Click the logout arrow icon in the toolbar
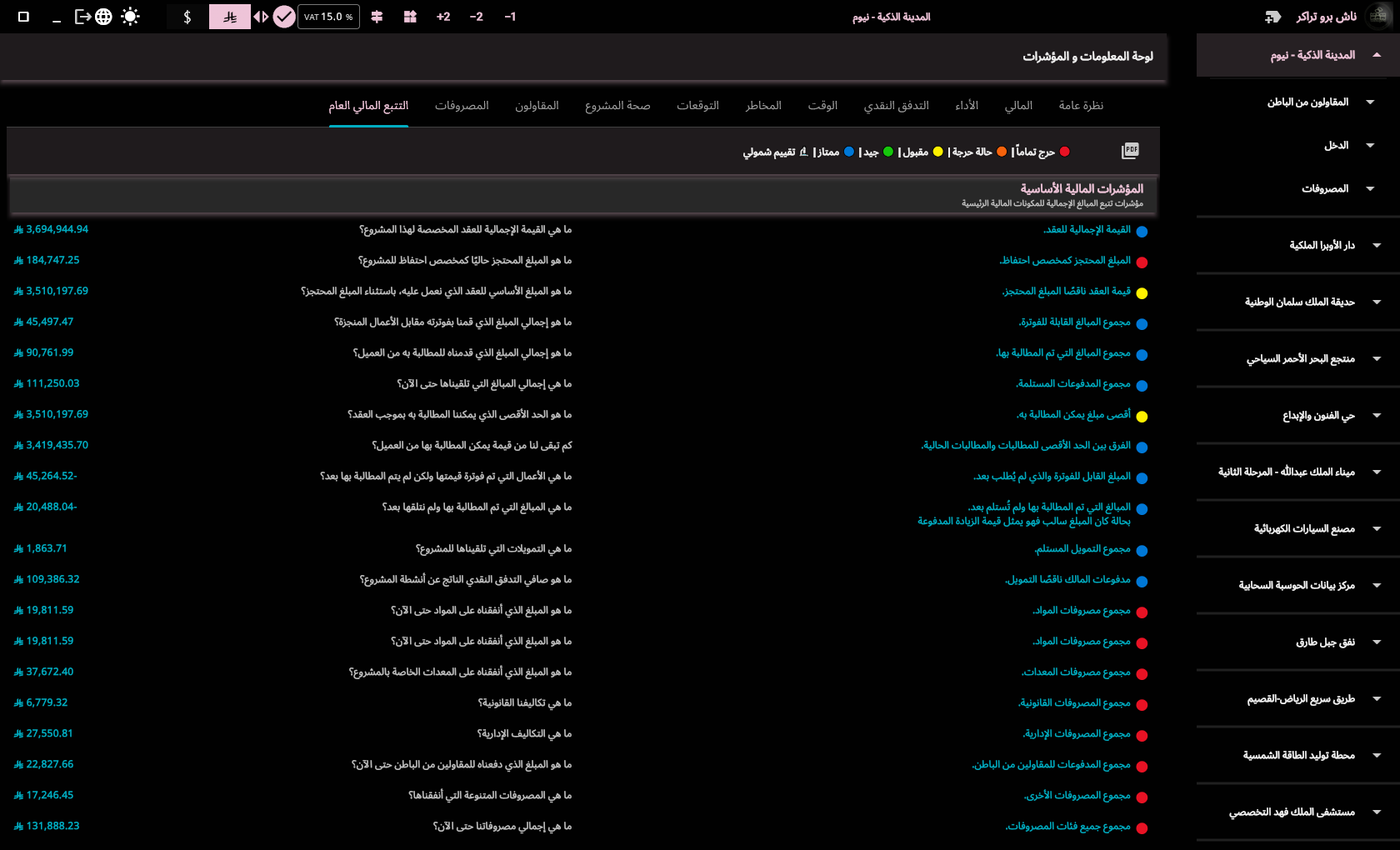The image size is (1400, 850). [82, 17]
